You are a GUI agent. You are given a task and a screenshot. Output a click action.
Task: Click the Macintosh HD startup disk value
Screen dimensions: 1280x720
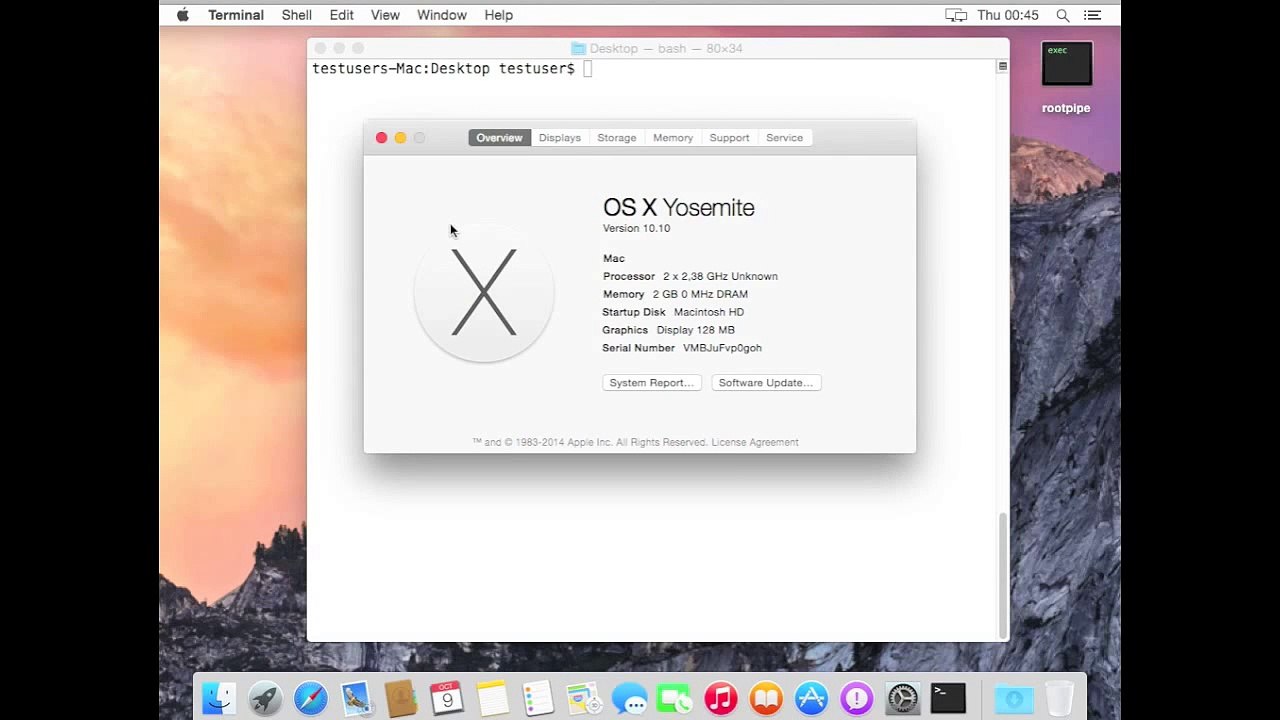click(x=709, y=312)
